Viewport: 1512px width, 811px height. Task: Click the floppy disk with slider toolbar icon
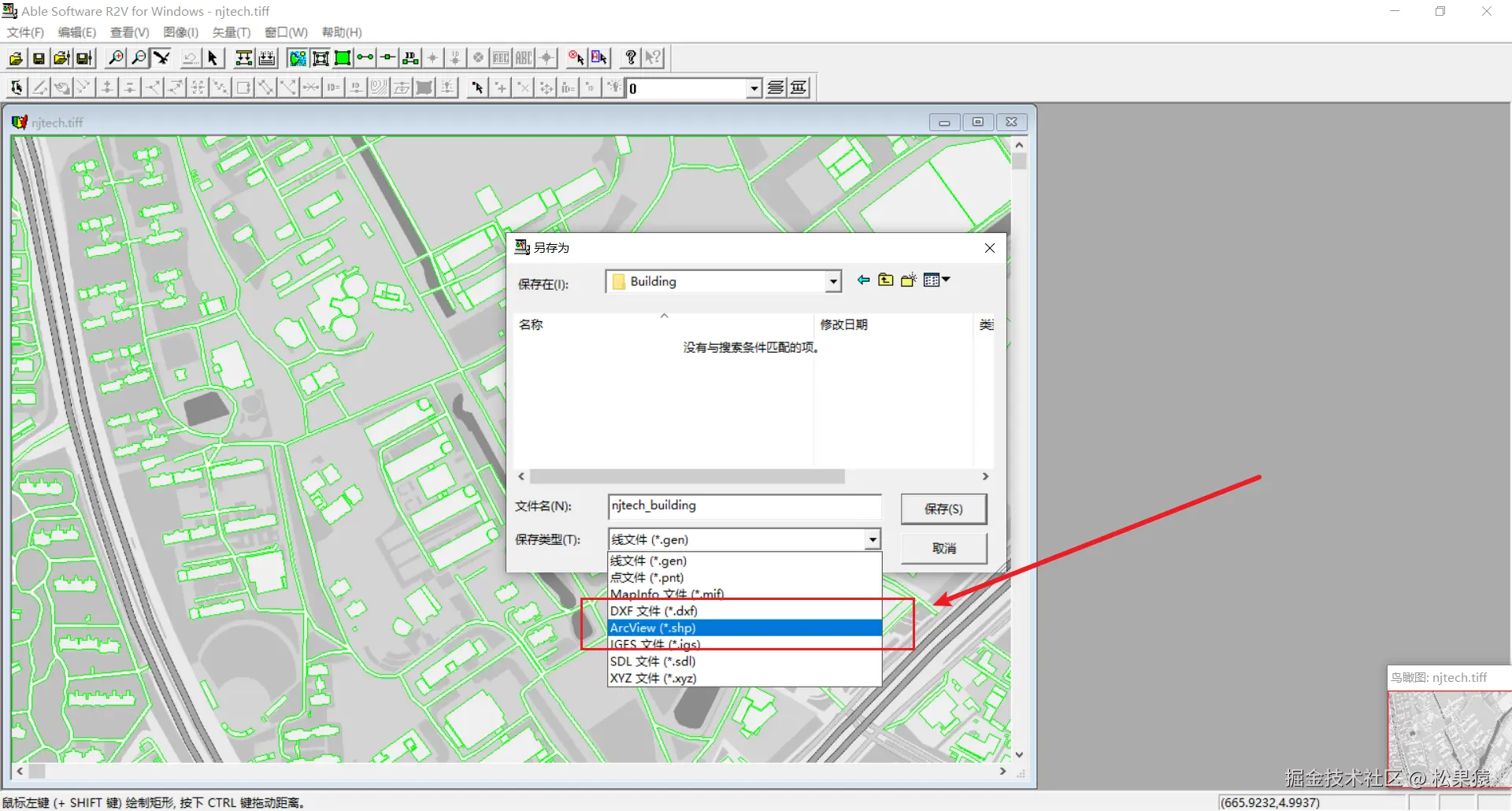pos(84,58)
